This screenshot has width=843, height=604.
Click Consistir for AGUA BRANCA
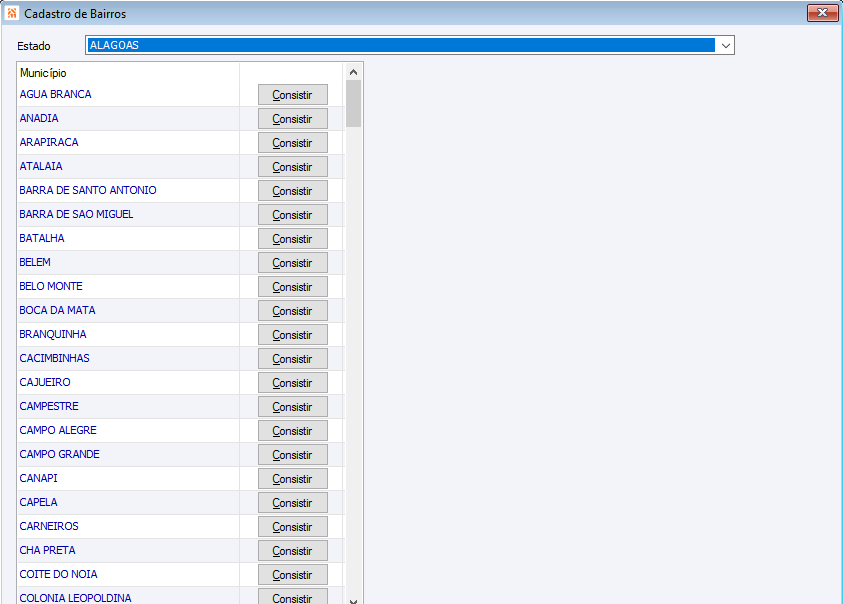pyautogui.click(x=292, y=95)
